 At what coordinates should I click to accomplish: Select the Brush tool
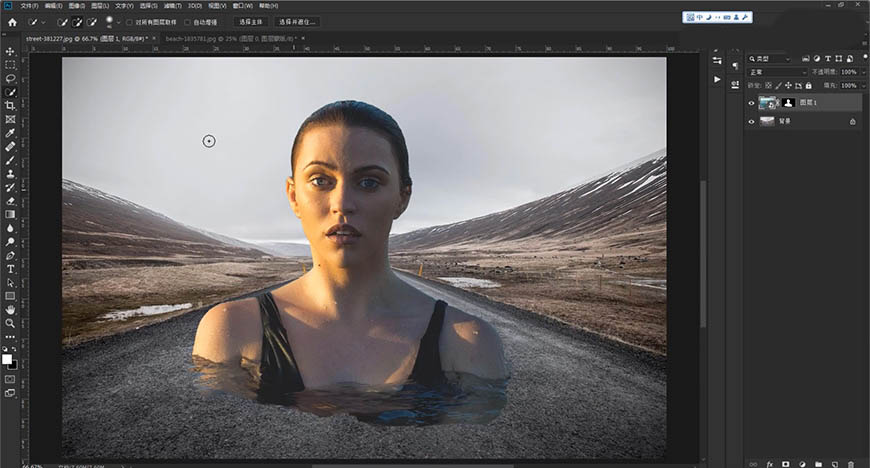tap(10, 160)
